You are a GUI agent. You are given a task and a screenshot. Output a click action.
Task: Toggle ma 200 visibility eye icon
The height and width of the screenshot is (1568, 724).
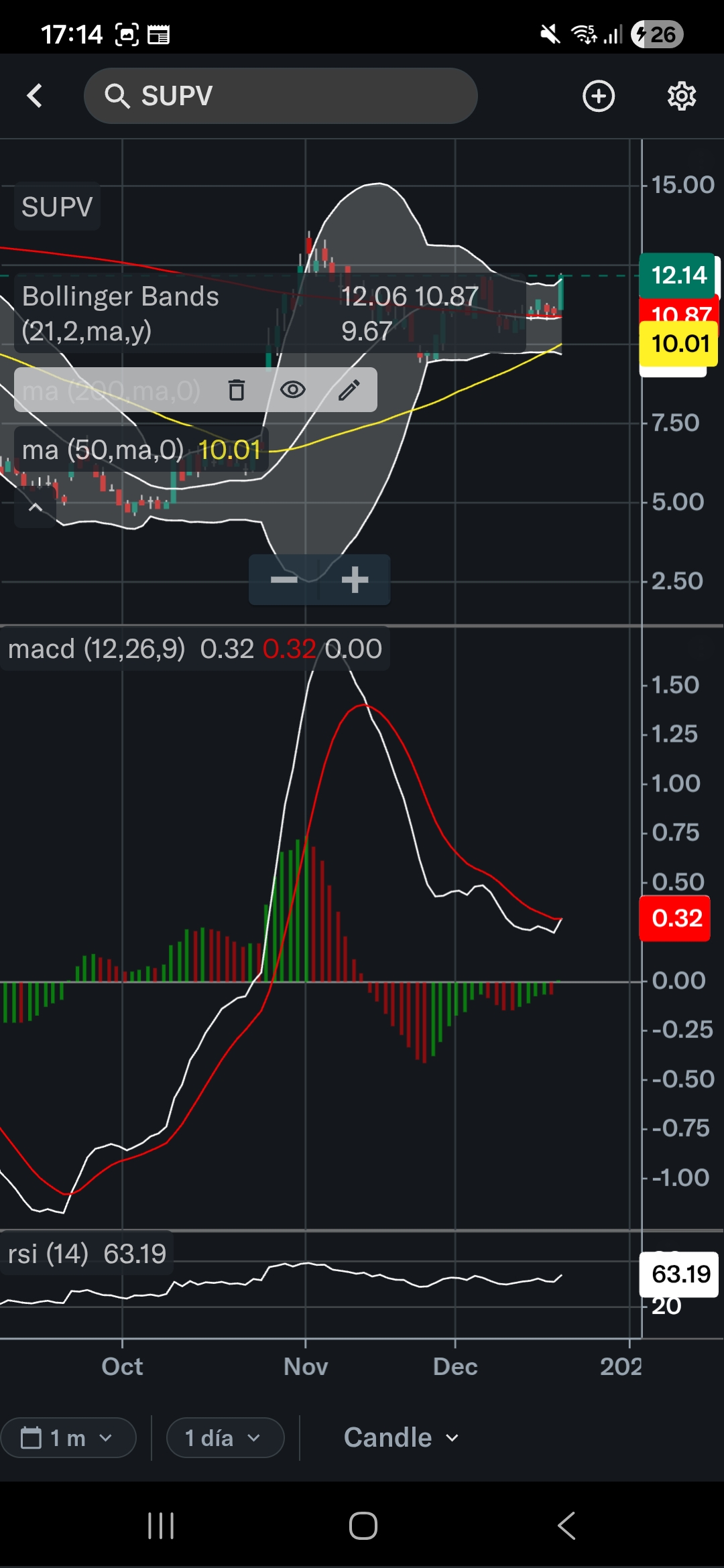(292, 390)
